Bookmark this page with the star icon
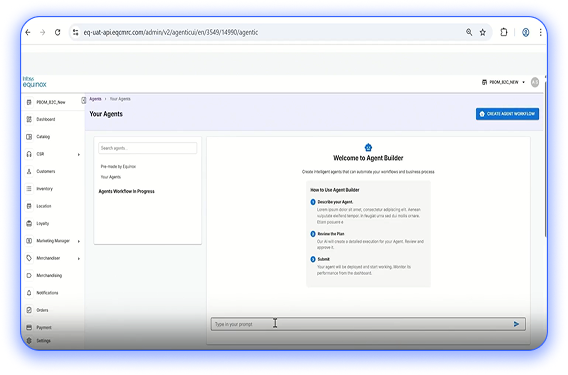The width and height of the screenshot is (568, 375). (x=483, y=32)
